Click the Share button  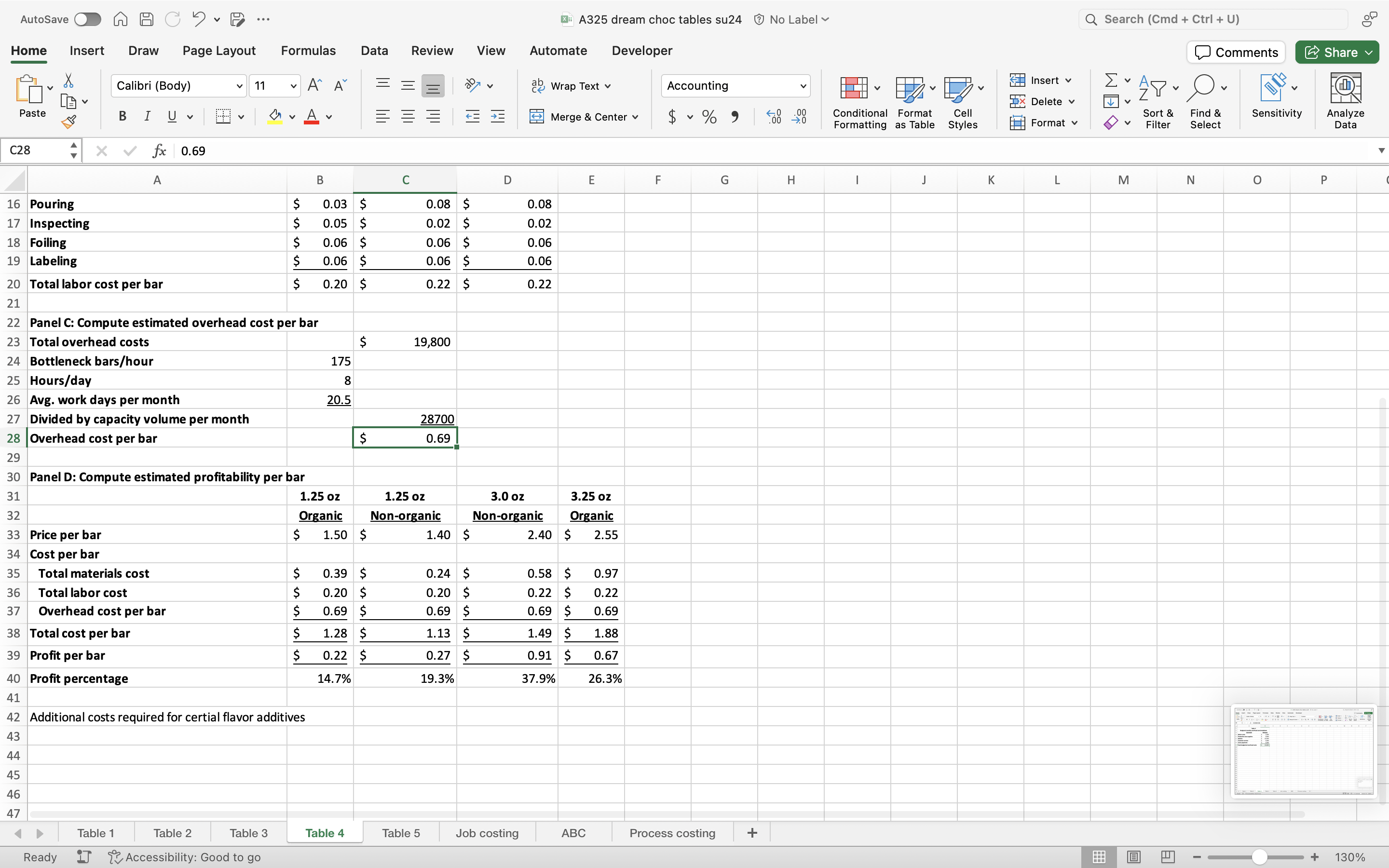point(1331,52)
